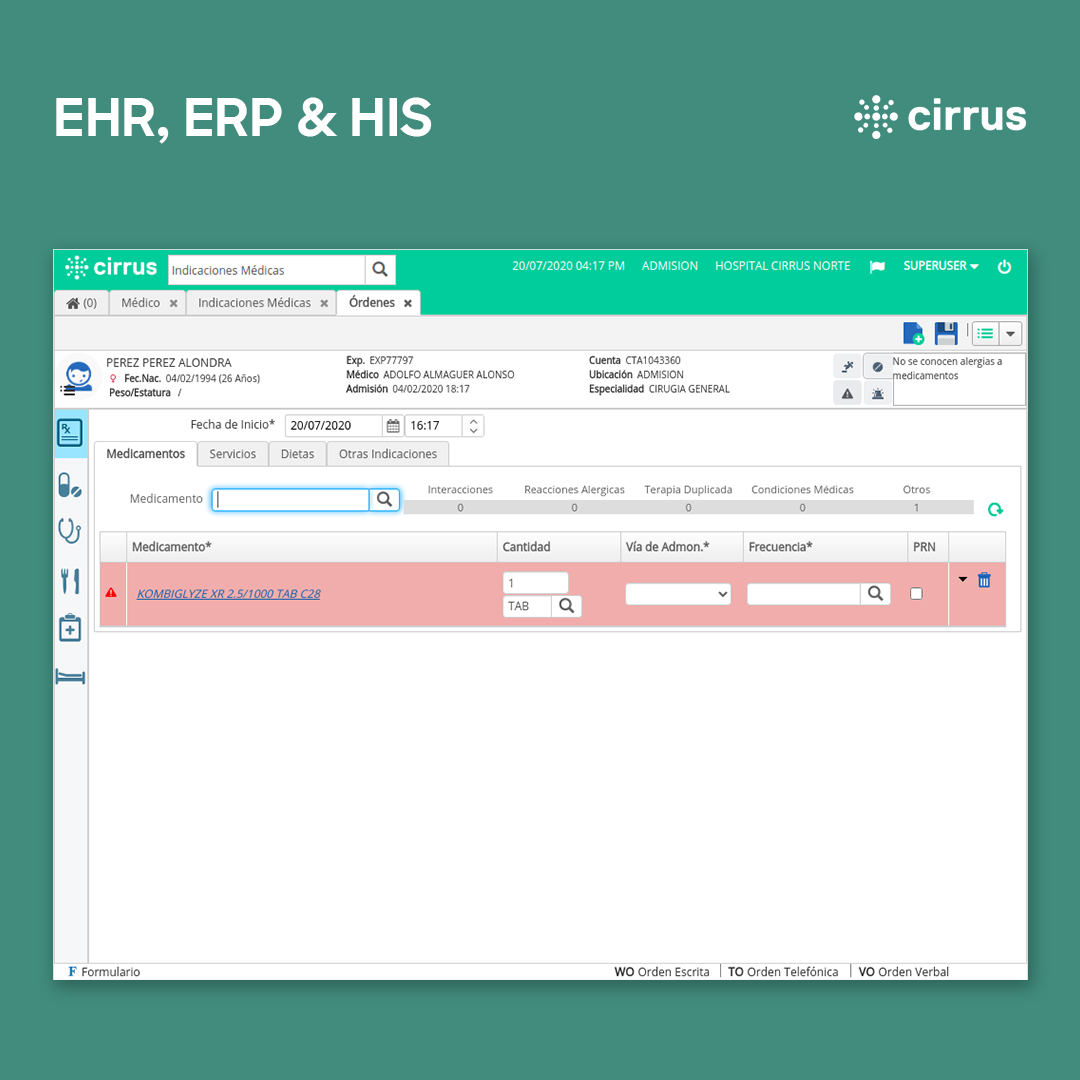The width and height of the screenshot is (1080, 1080).
Task: Open the Dietas tab
Action: point(298,454)
